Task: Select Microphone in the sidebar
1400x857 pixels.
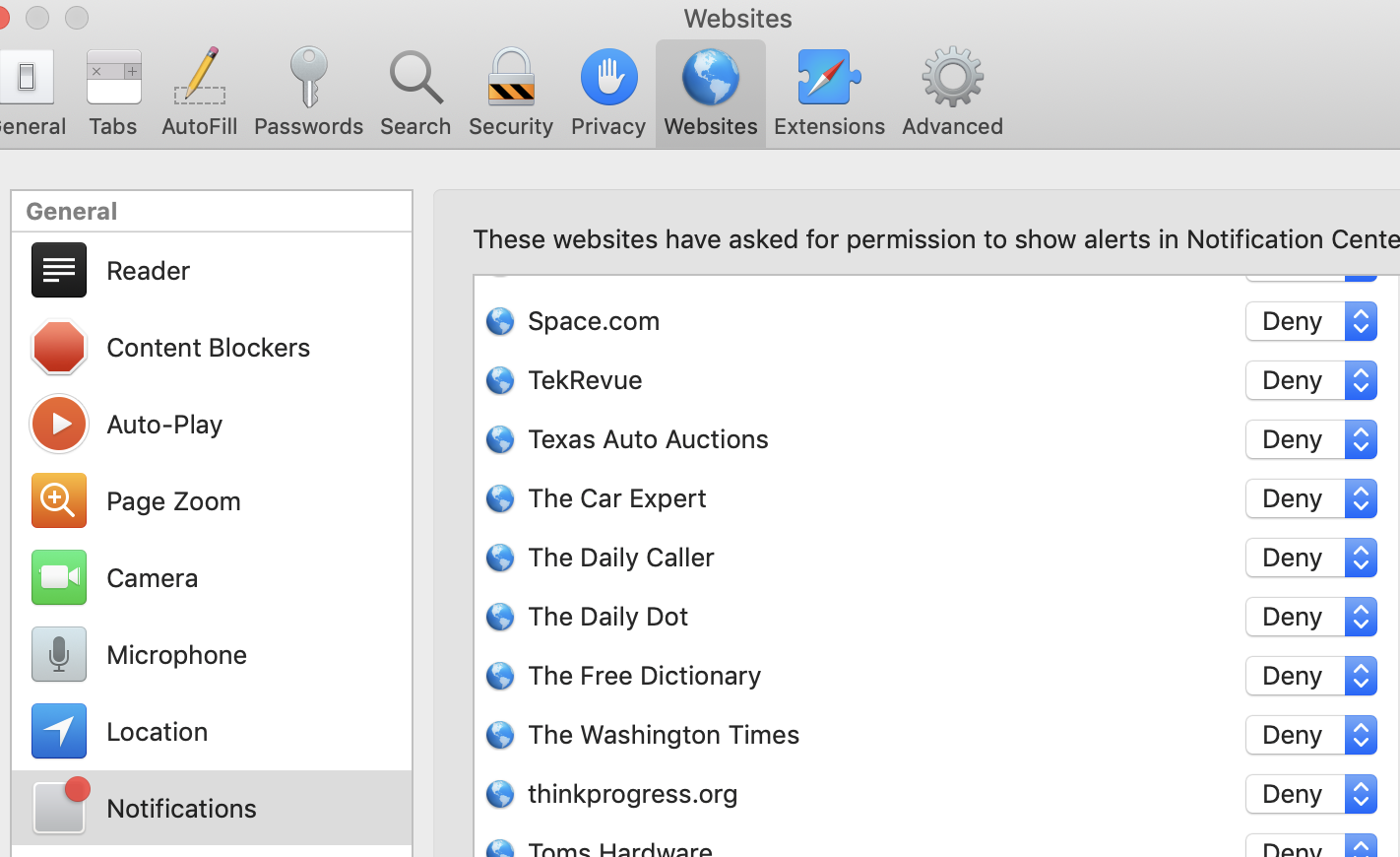Action: tap(212, 654)
